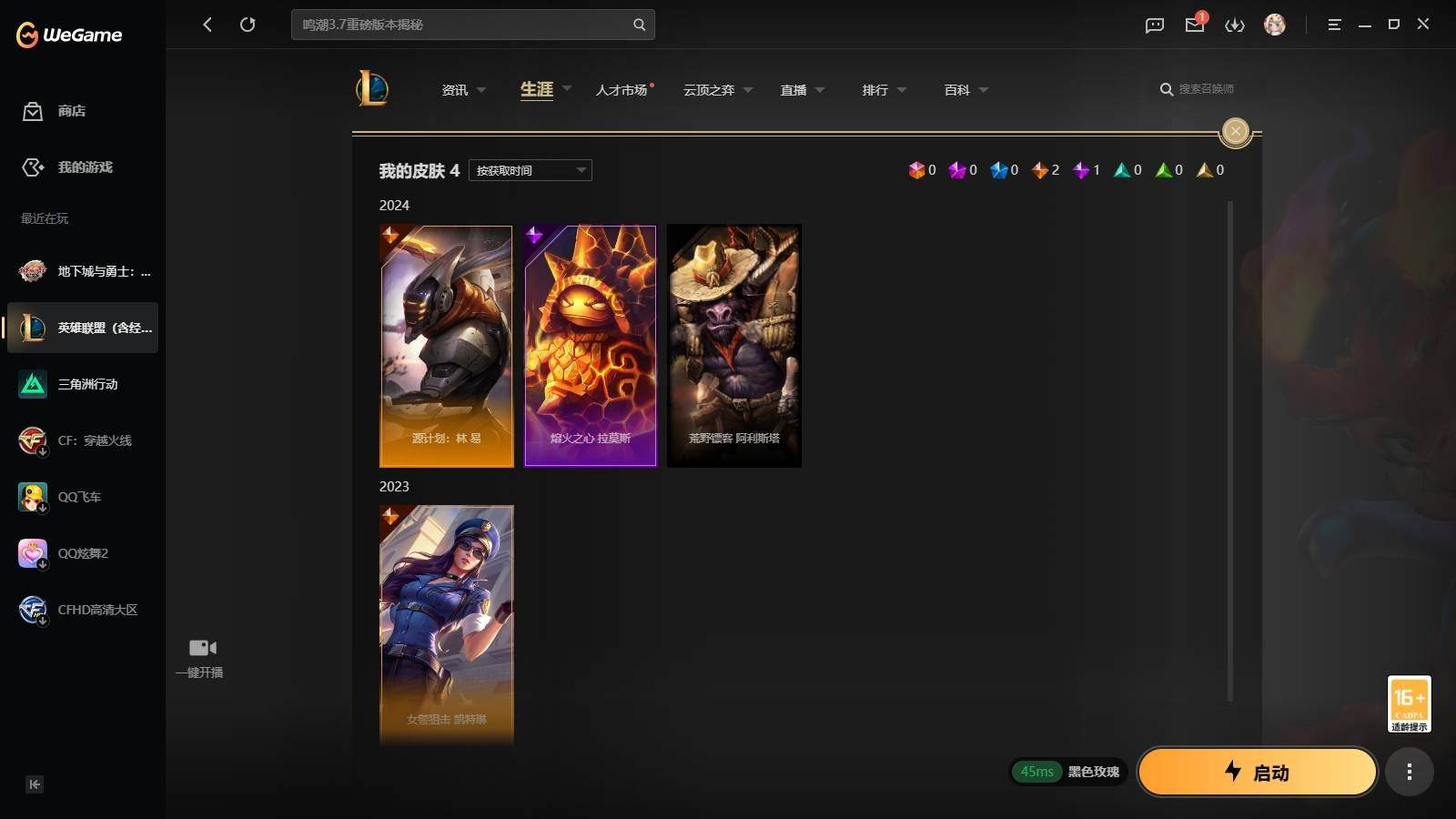
Task: Open the 人才市场 tab
Action: [622, 90]
